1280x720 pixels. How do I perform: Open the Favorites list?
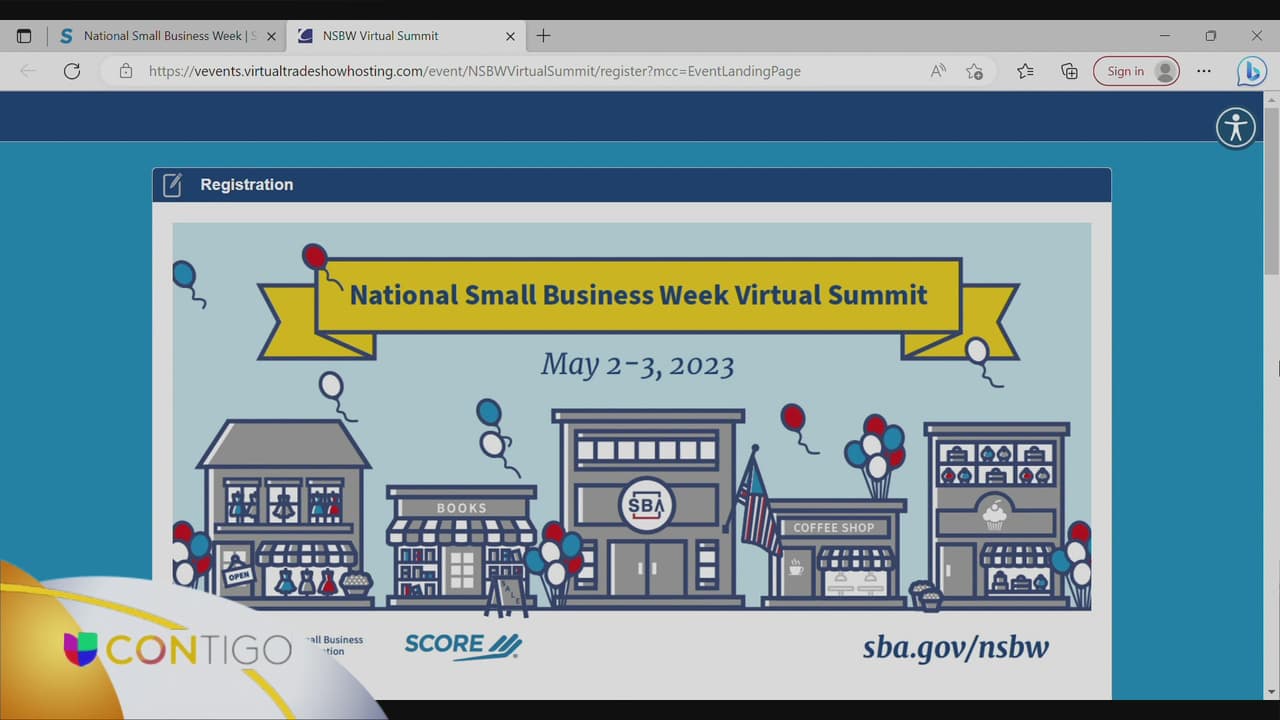click(1025, 71)
